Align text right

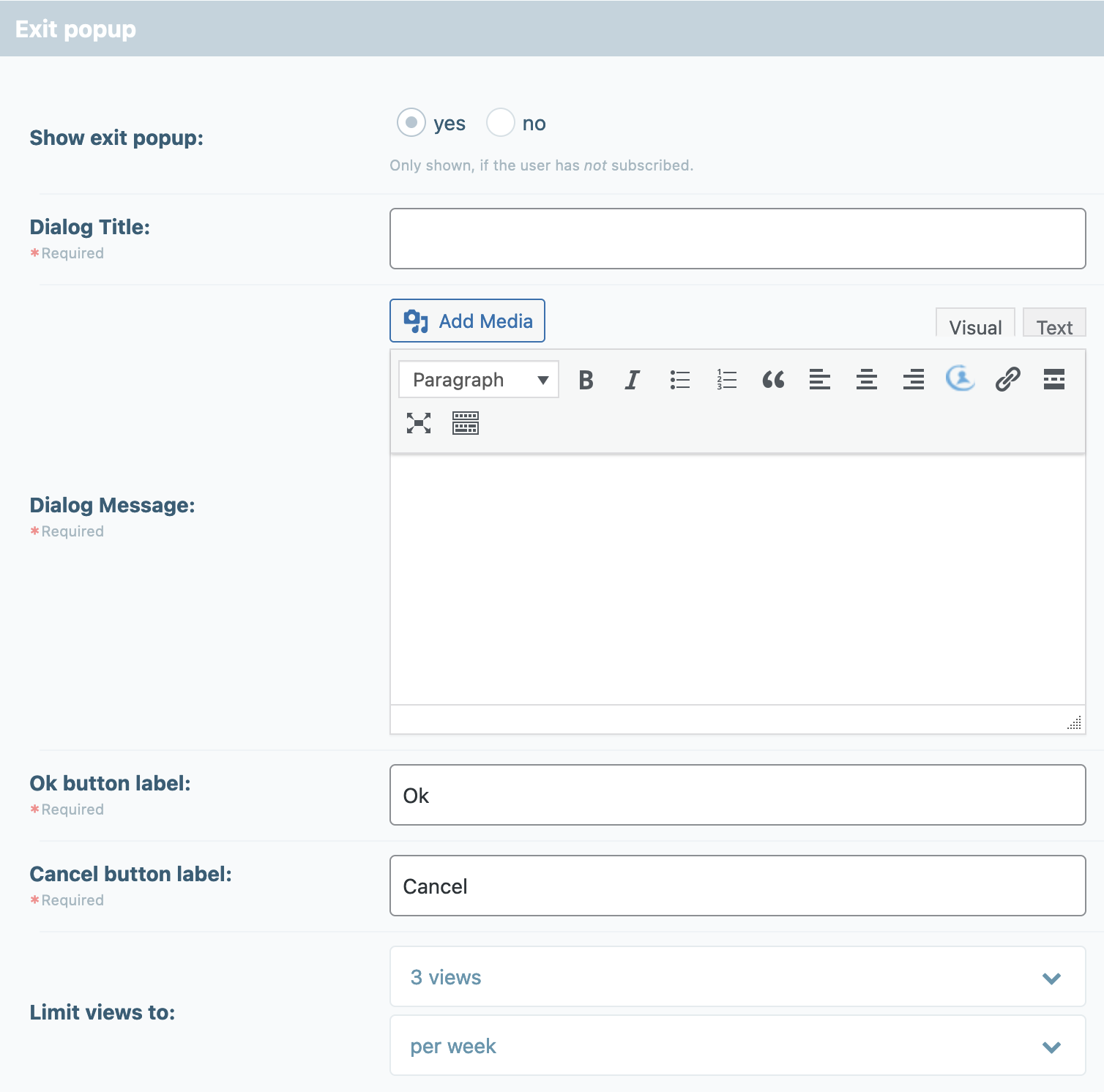coord(914,380)
